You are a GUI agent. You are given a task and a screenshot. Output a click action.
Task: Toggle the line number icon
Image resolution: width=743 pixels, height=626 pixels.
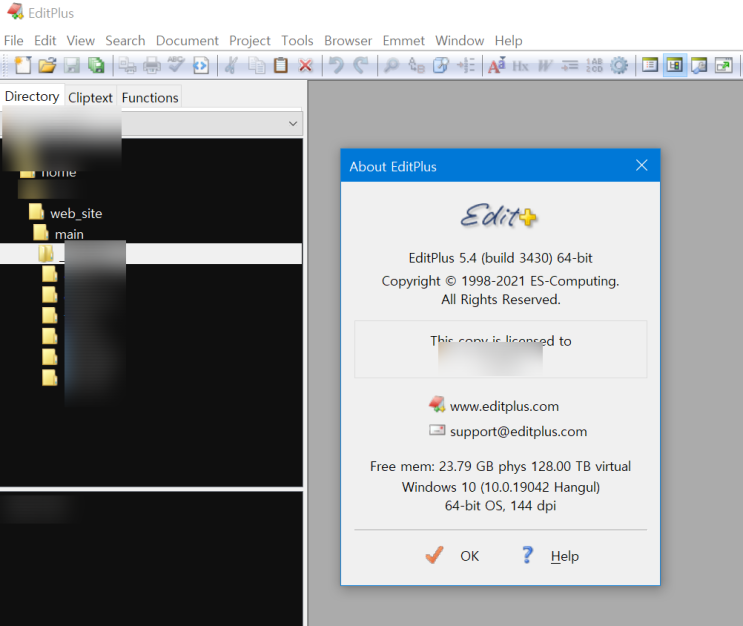594,65
